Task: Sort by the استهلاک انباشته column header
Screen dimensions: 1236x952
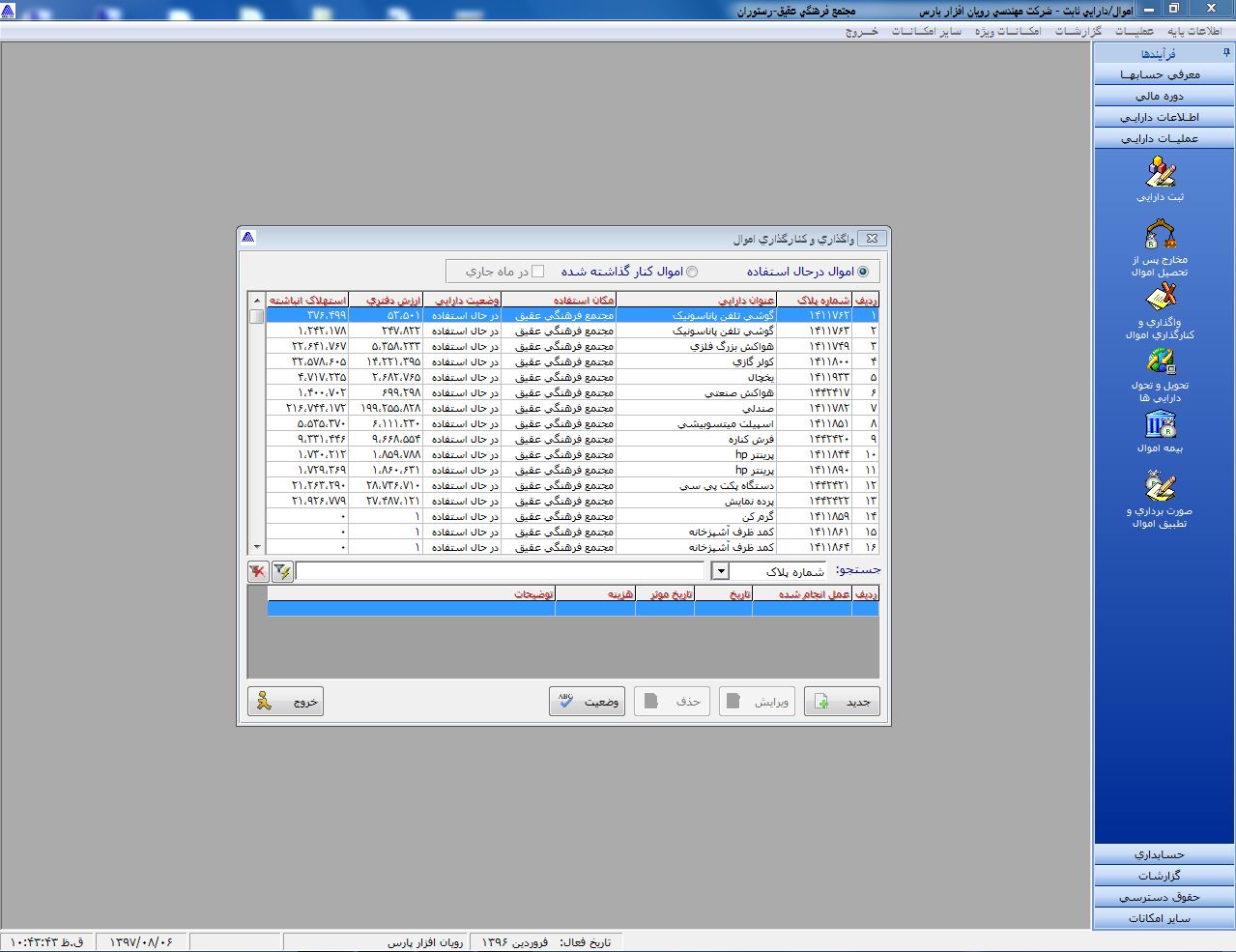Action: [x=307, y=300]
